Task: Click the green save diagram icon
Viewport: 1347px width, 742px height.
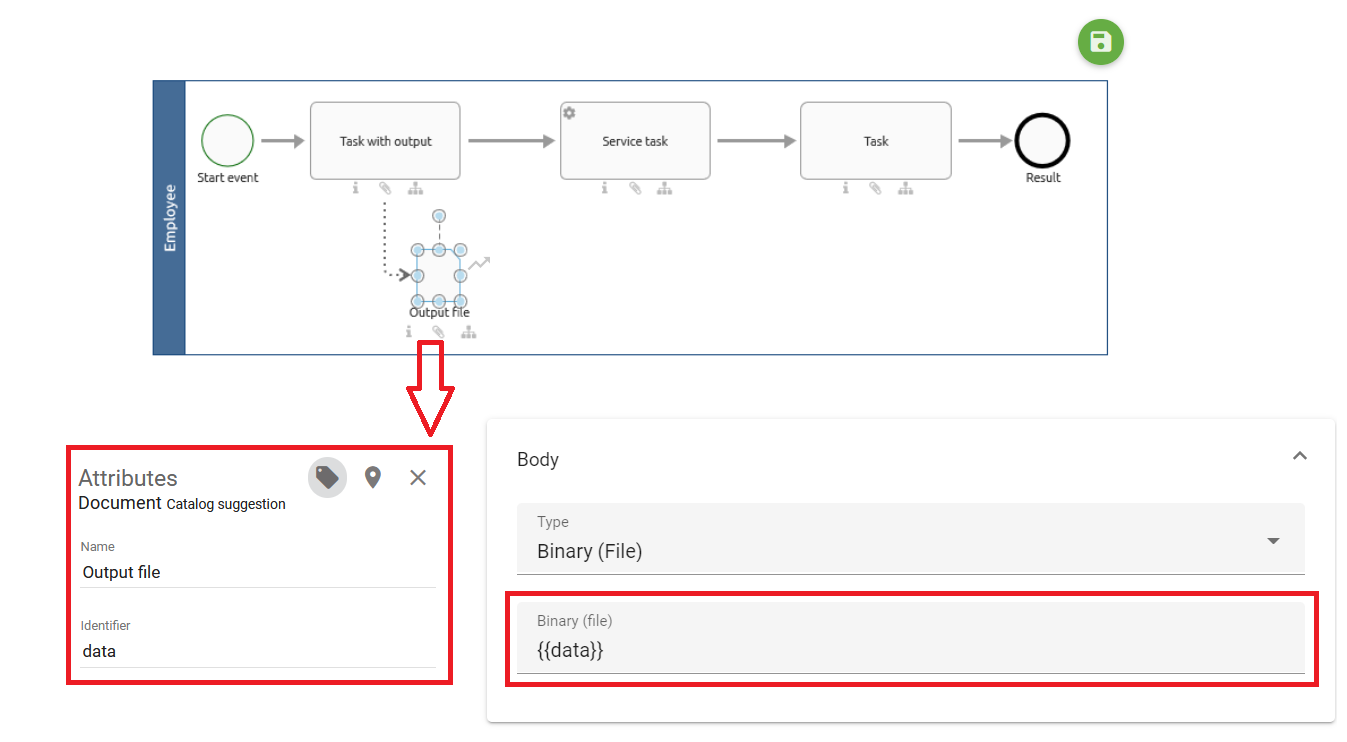Action: coord(1100,42)
